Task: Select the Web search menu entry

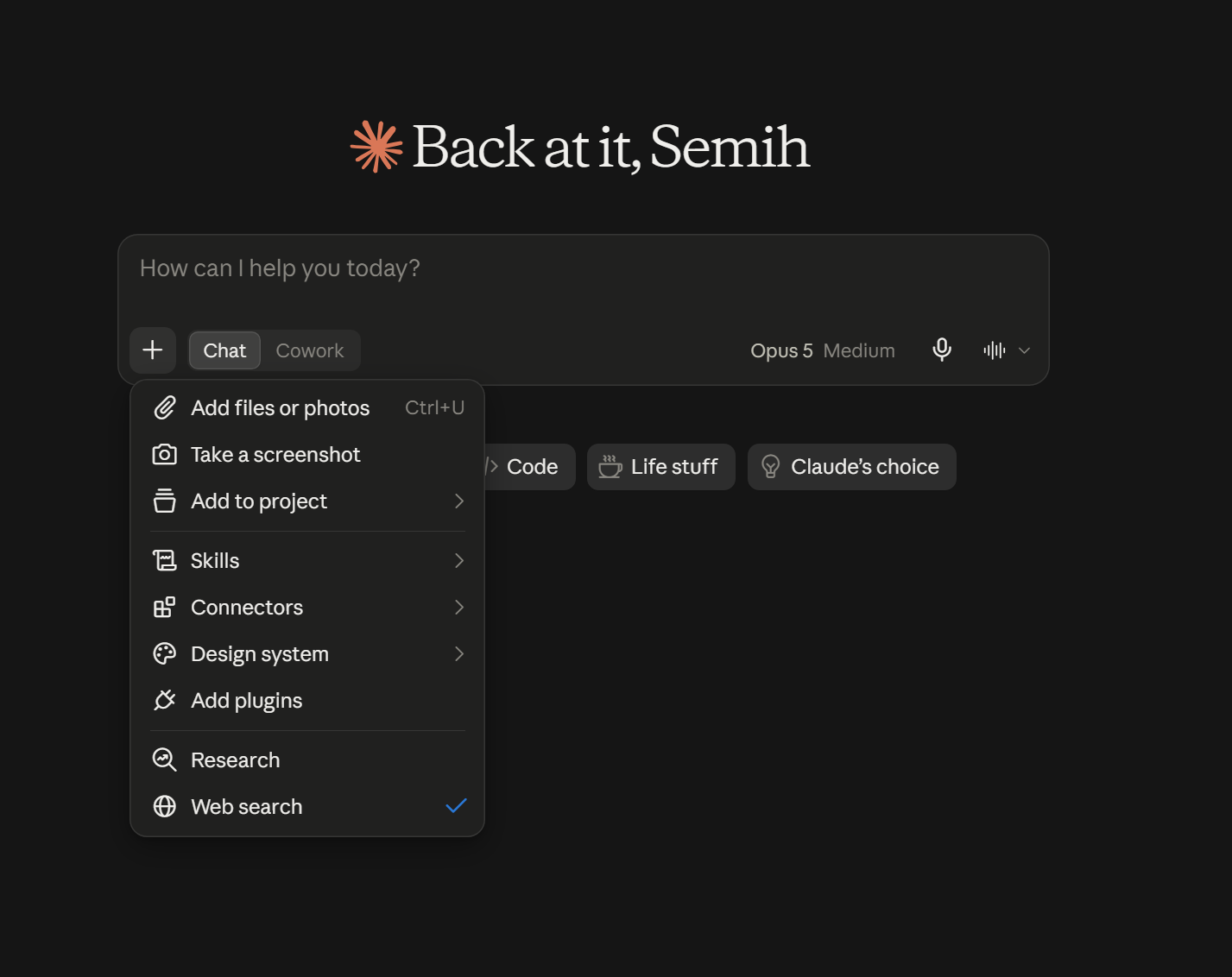Action: (x=307, y=807)
